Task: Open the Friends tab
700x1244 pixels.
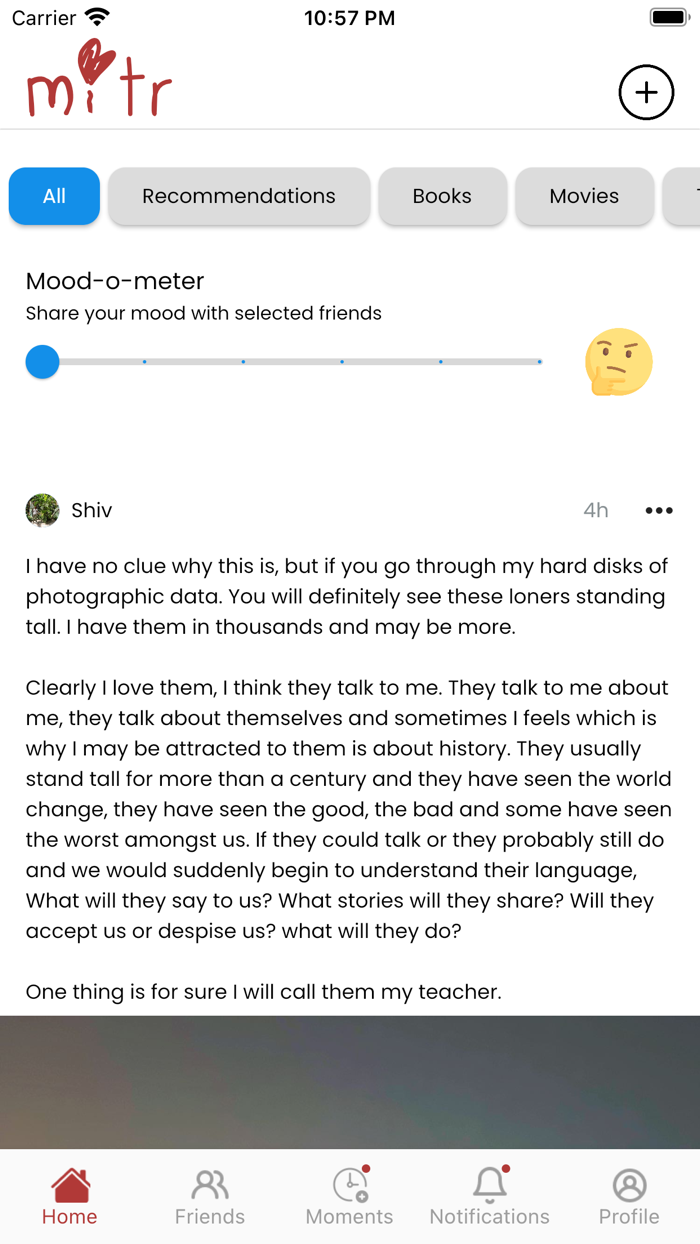Action: 210,1197
